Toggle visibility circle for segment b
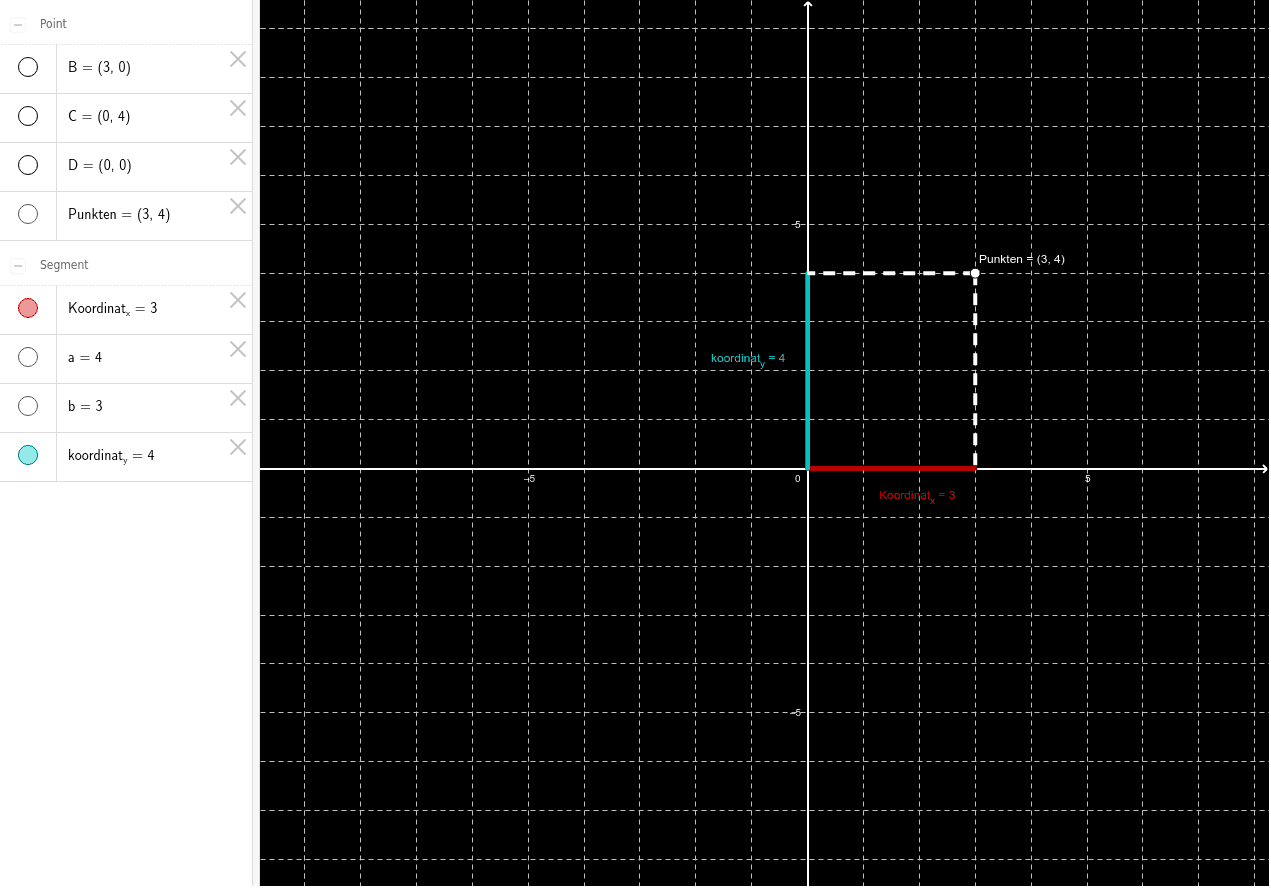Image resolution: width=1271 pixels, height=888 pixels. coord(28,406)
